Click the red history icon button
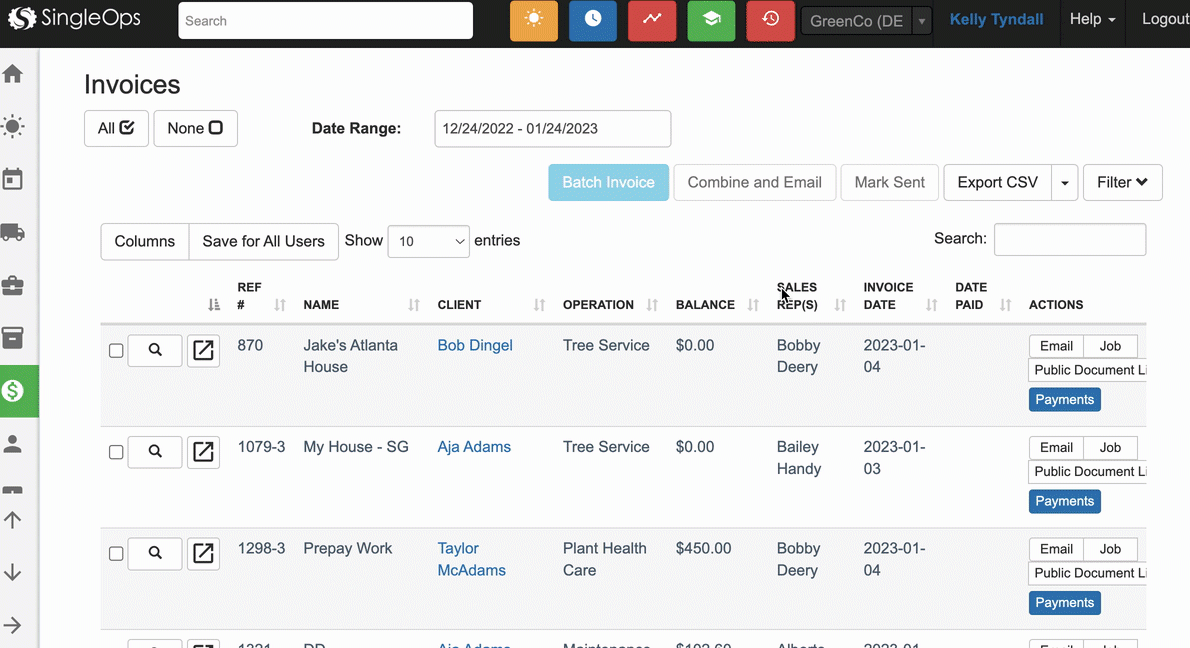This screenshot has height=648, width=1190. pyautogui.click(x=770, y=21)
